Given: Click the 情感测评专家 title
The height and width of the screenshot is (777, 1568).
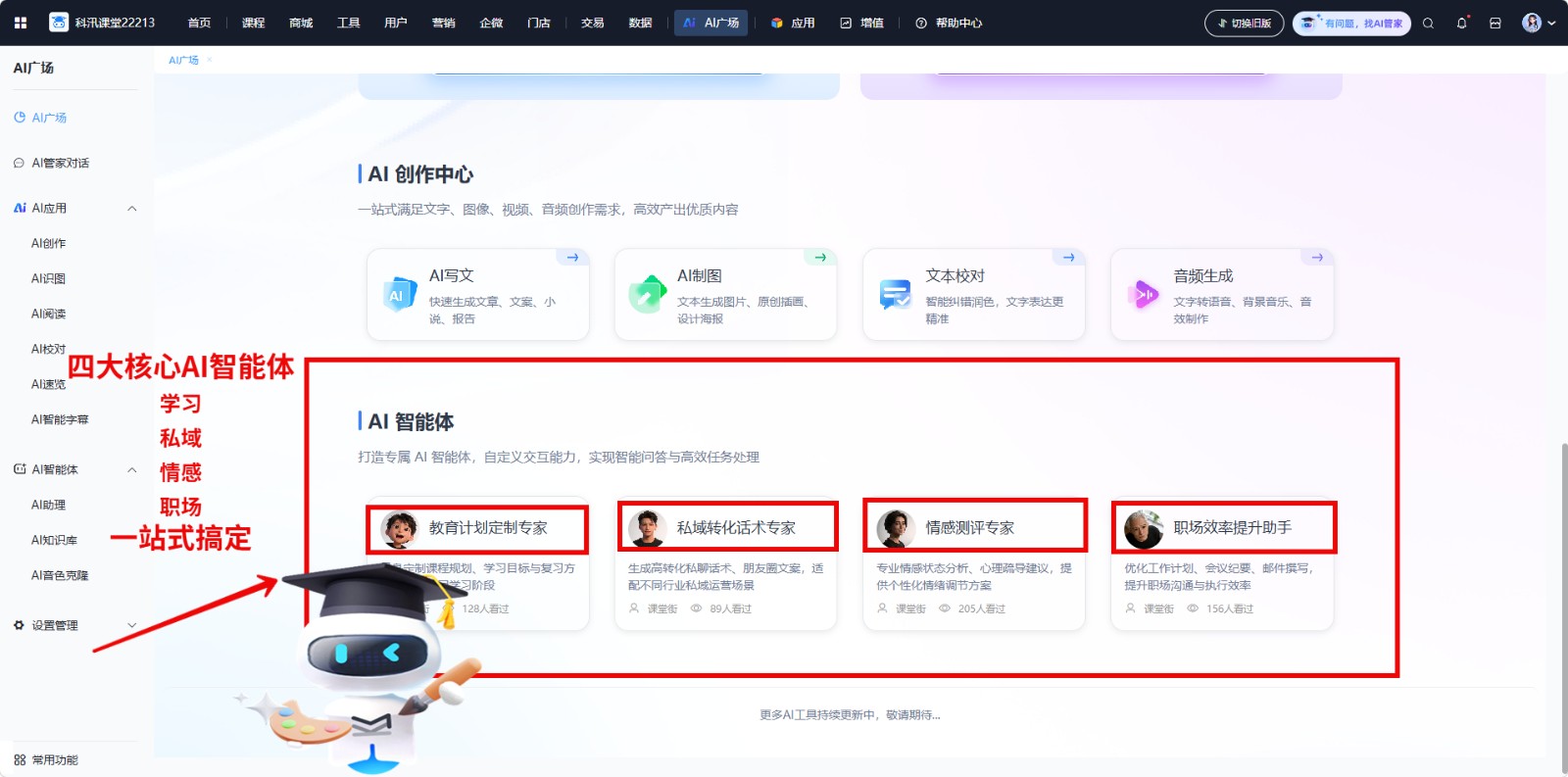Looking at the screenshot, I should click(x=970, y=528).
